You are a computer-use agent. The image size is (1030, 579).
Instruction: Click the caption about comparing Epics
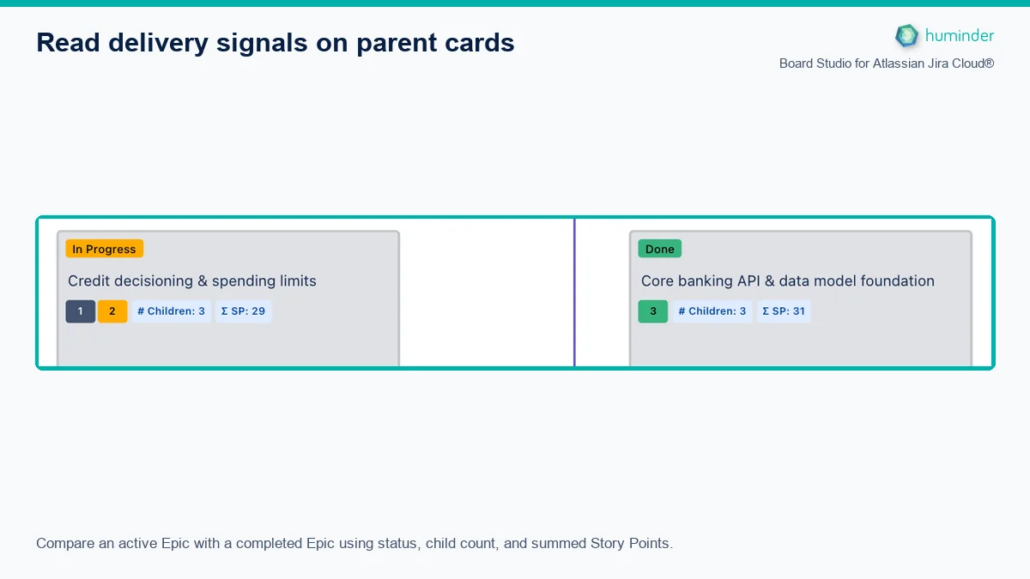(354, 544)
